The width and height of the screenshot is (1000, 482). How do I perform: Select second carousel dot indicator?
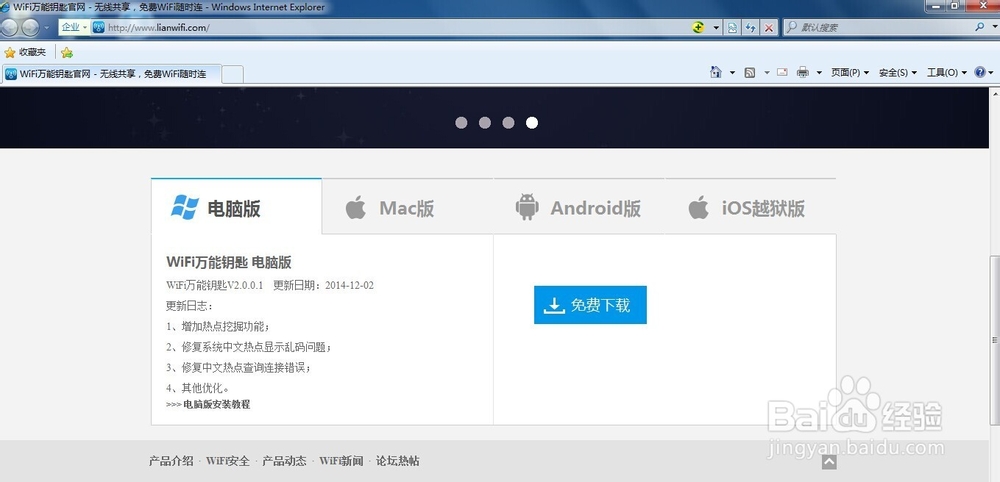click(x=485, y=122)
